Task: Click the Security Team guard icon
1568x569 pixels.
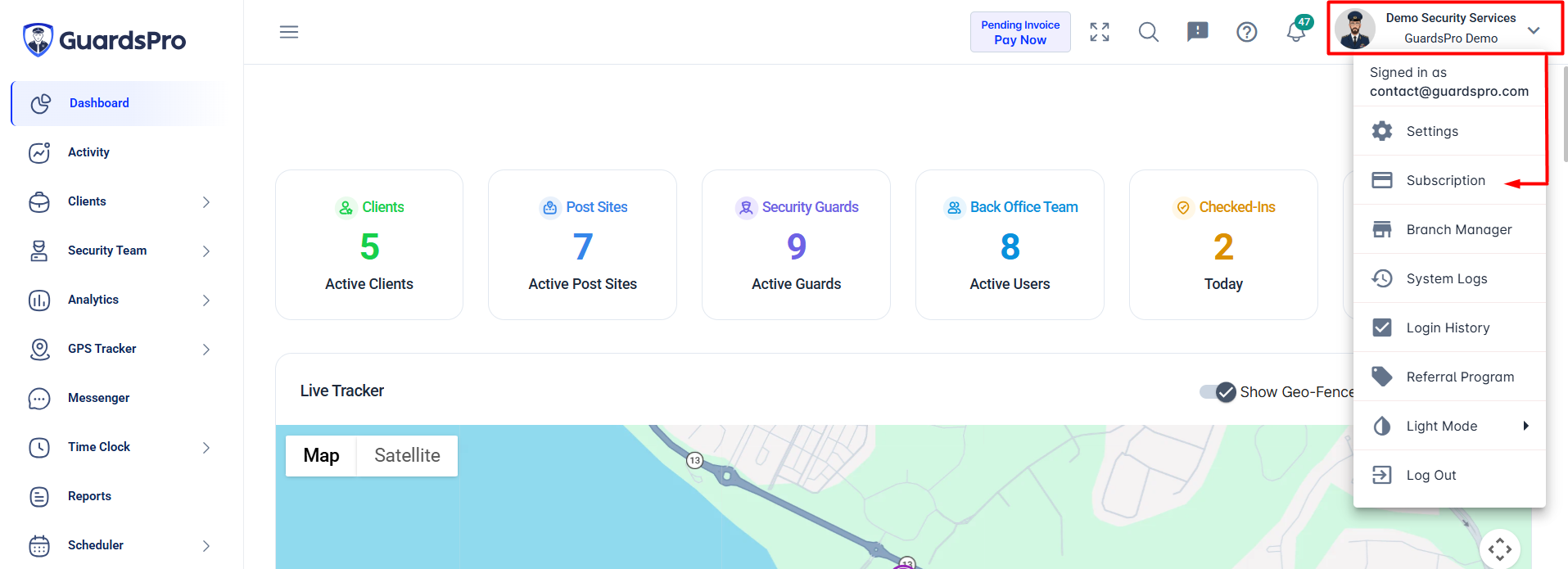Action: click(38, 251)
